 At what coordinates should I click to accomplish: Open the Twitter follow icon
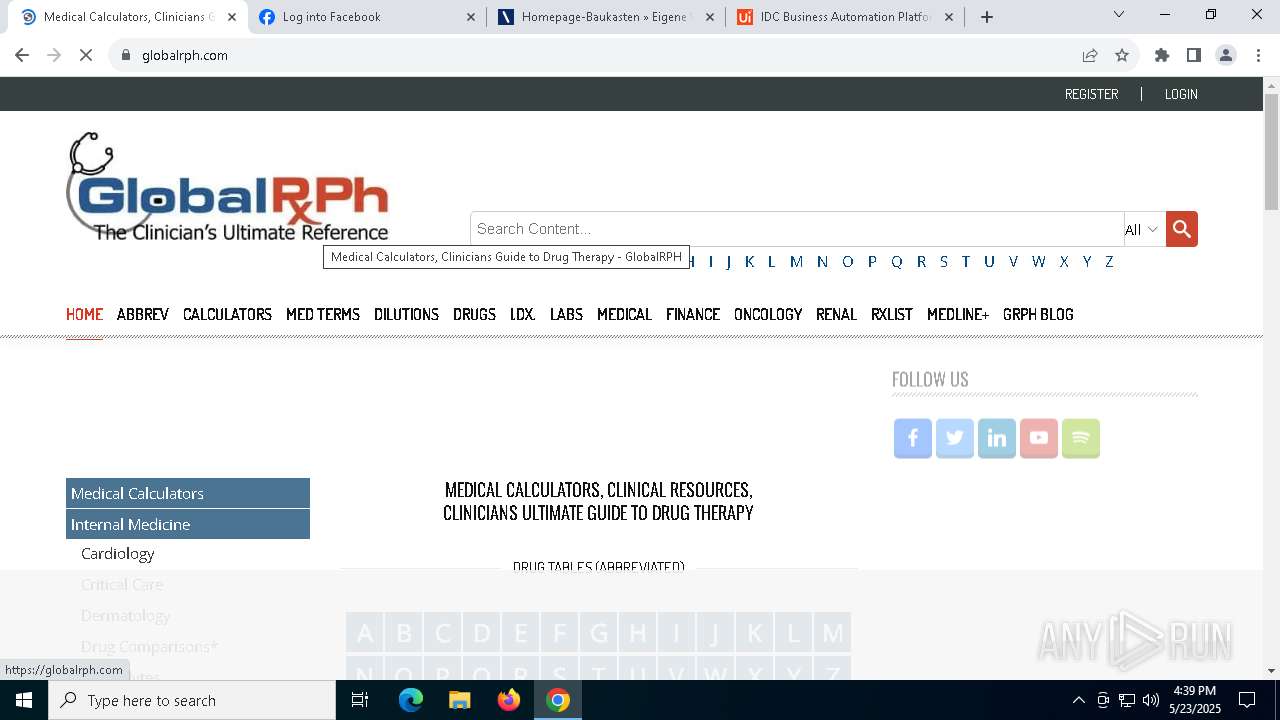tap(955, 438)
